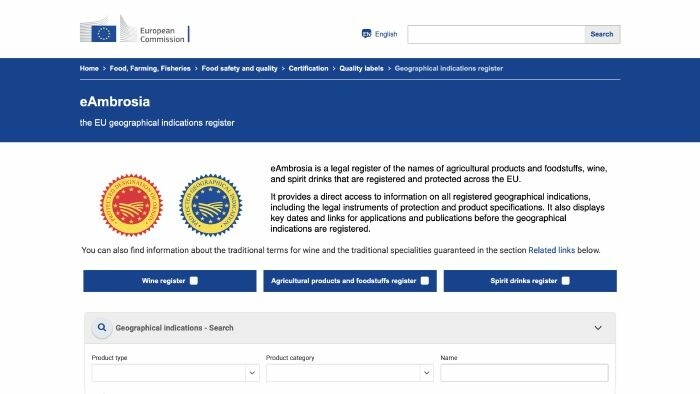Open the Quality labels breadcrumb
This screenshot has width=700, height=394.
361,68
